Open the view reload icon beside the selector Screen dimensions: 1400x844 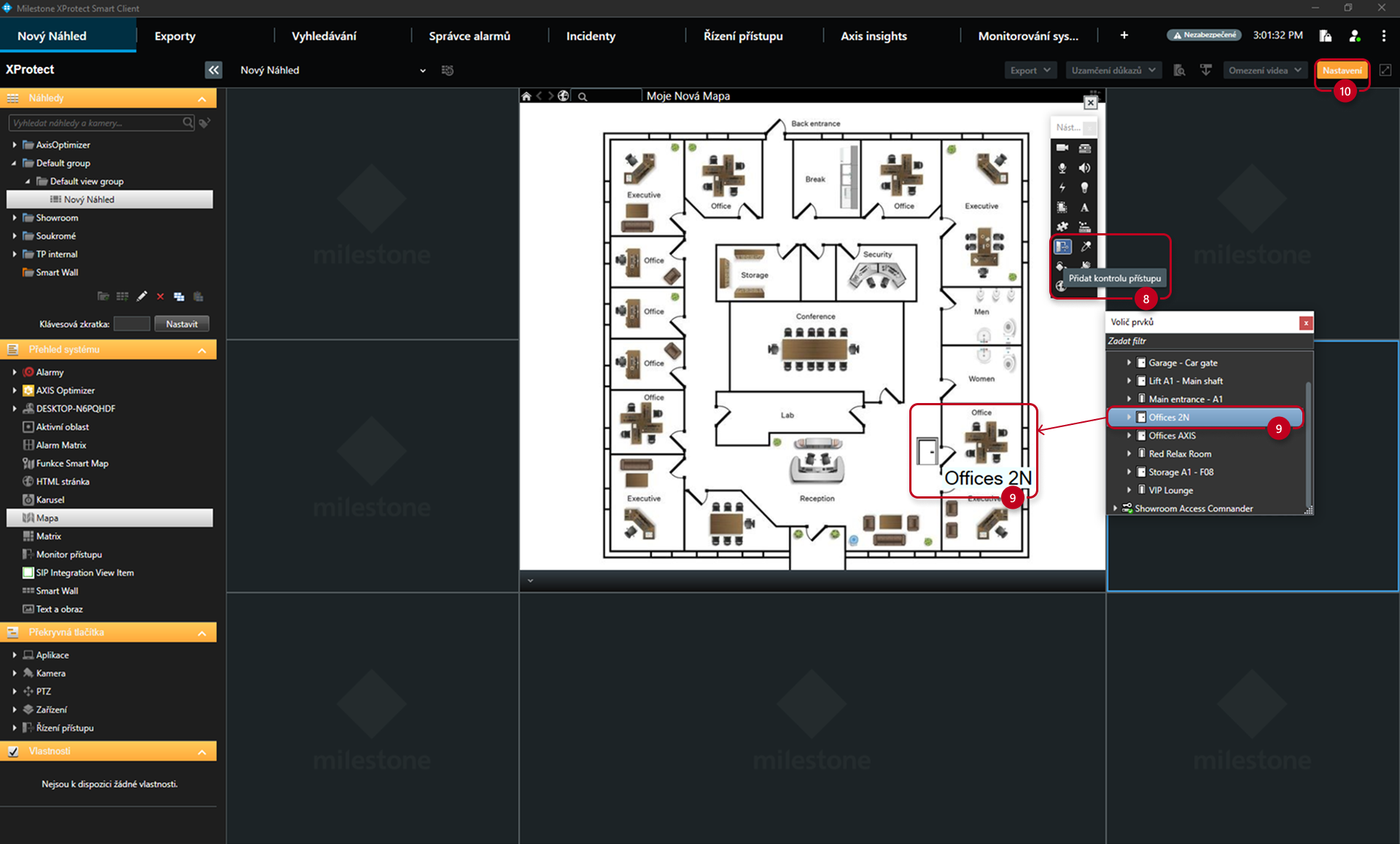448,70
